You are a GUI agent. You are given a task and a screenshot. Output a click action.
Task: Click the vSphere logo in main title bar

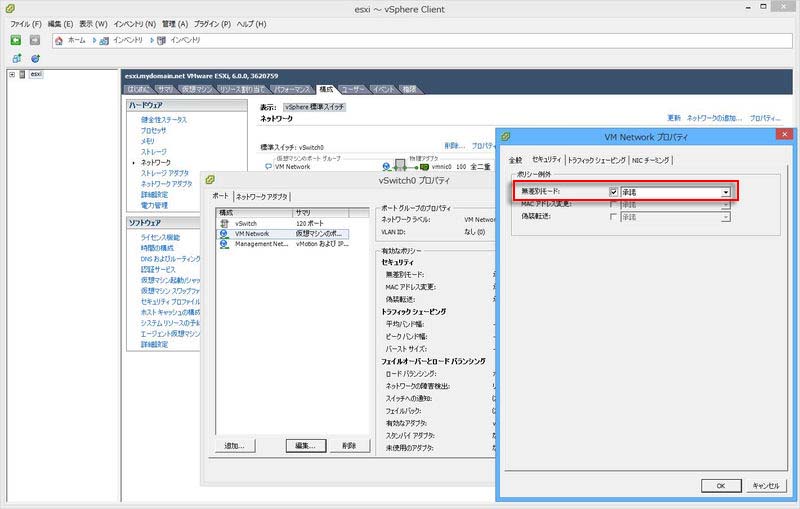[9, 9]
